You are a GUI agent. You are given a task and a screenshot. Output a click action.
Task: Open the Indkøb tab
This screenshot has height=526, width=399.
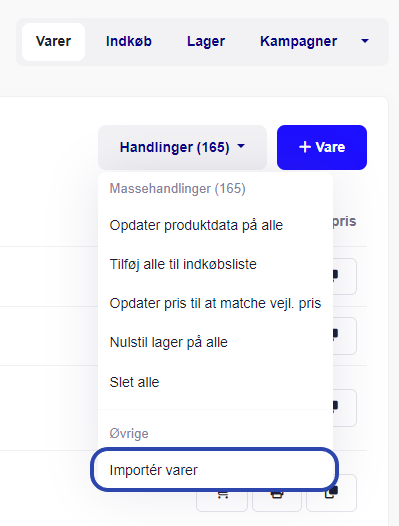pos(129,42)
